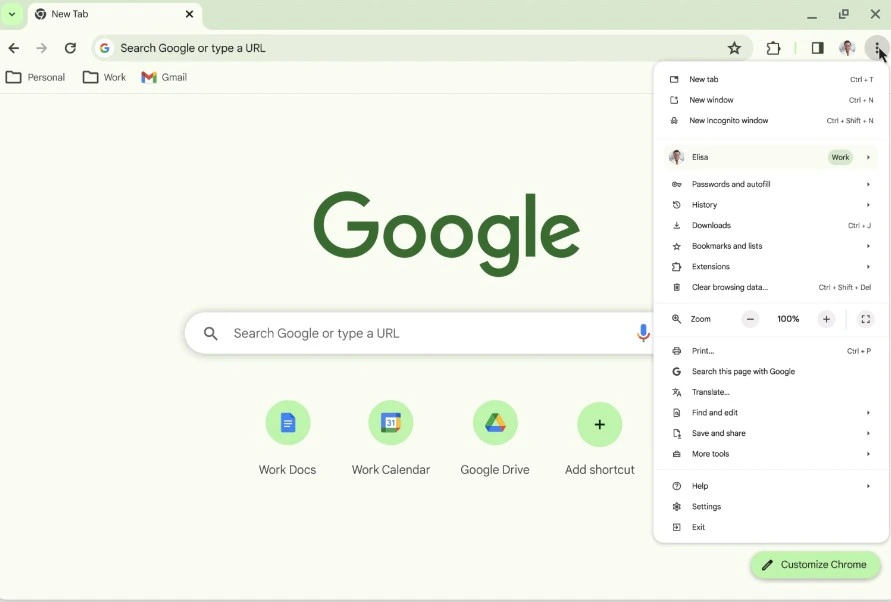The width and height of the screenshot is (891, 602).
Task: Choose Search this page with Google
Action: click(x=771, y=372)
